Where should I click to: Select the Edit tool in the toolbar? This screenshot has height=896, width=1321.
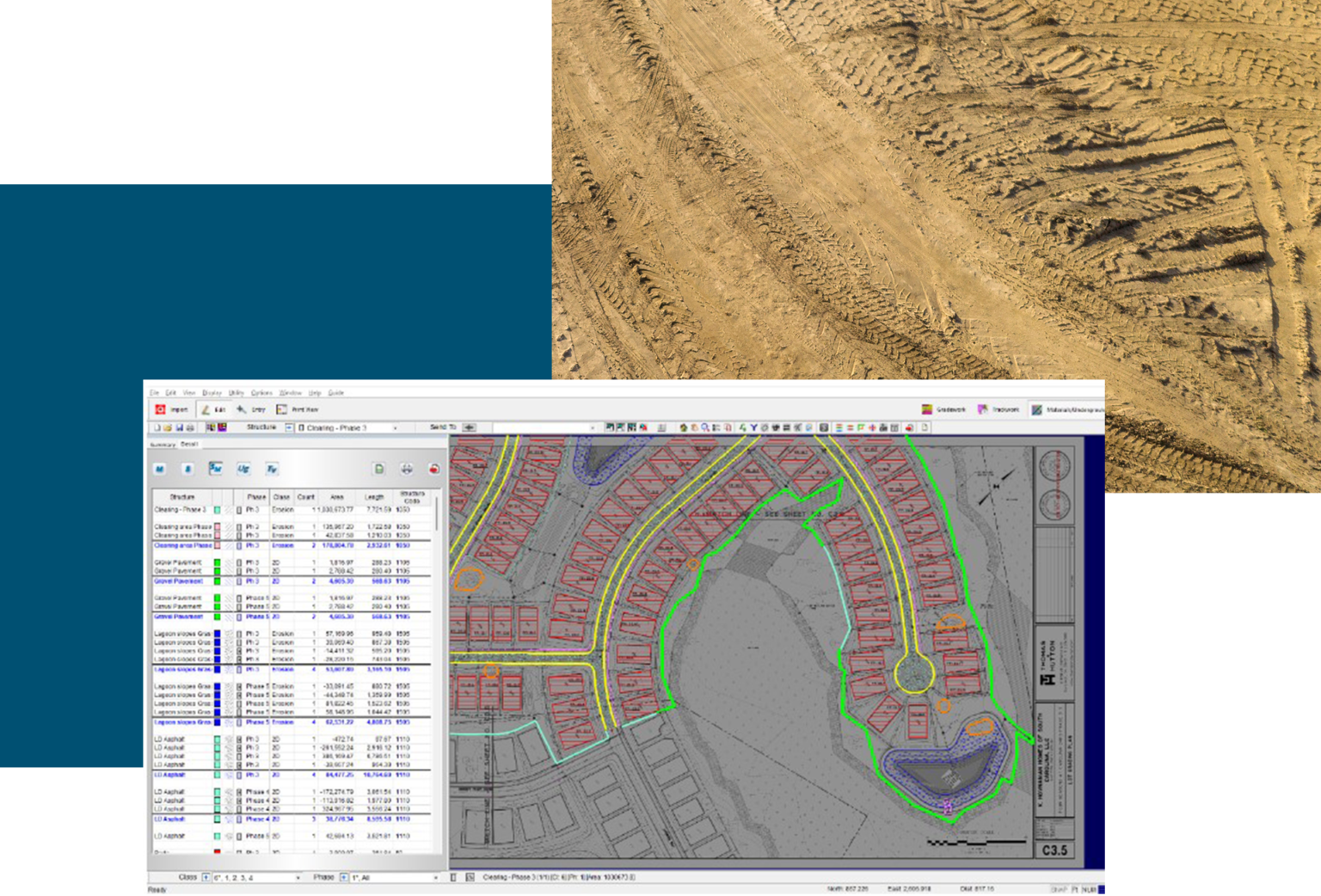[x=213, y=409]
